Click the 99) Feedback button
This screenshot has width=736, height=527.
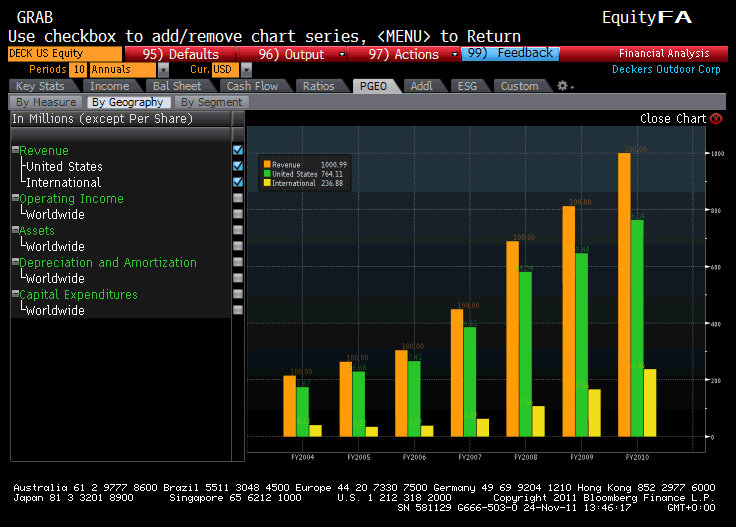point(509,54)
